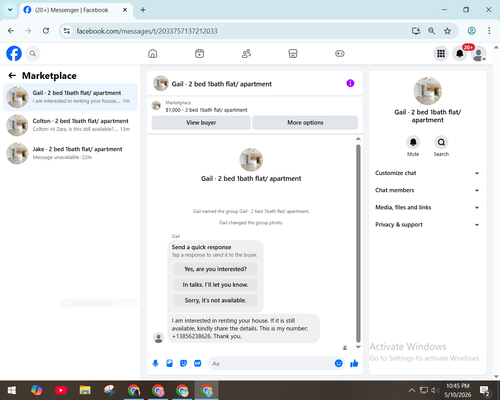This screenshot has width=500, height=400.
Task: Open a new browser tab
Action: [143, 10]
